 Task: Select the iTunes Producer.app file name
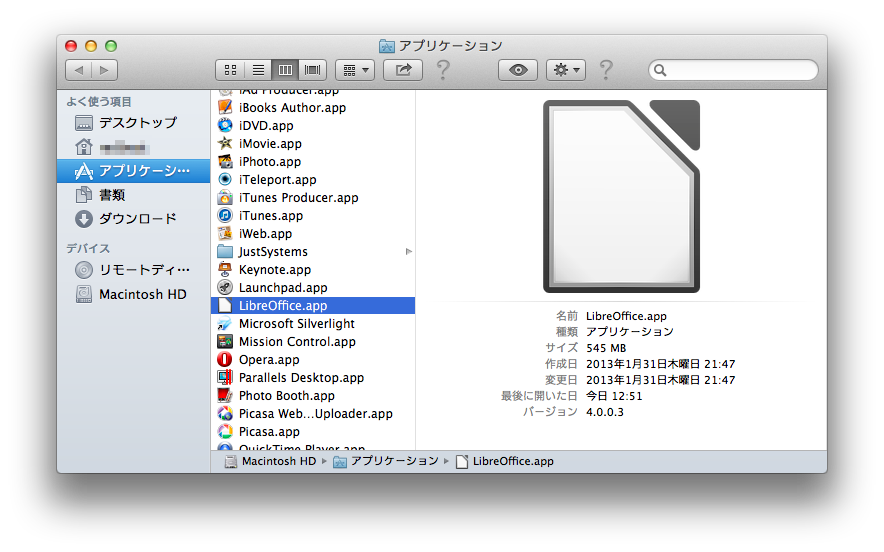(x=298, y=198)
